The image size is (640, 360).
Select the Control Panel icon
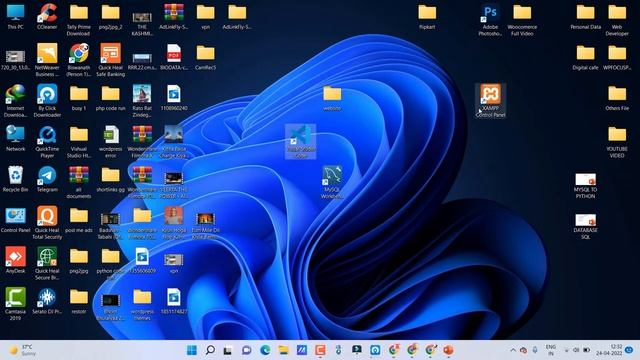click(16, 220)
